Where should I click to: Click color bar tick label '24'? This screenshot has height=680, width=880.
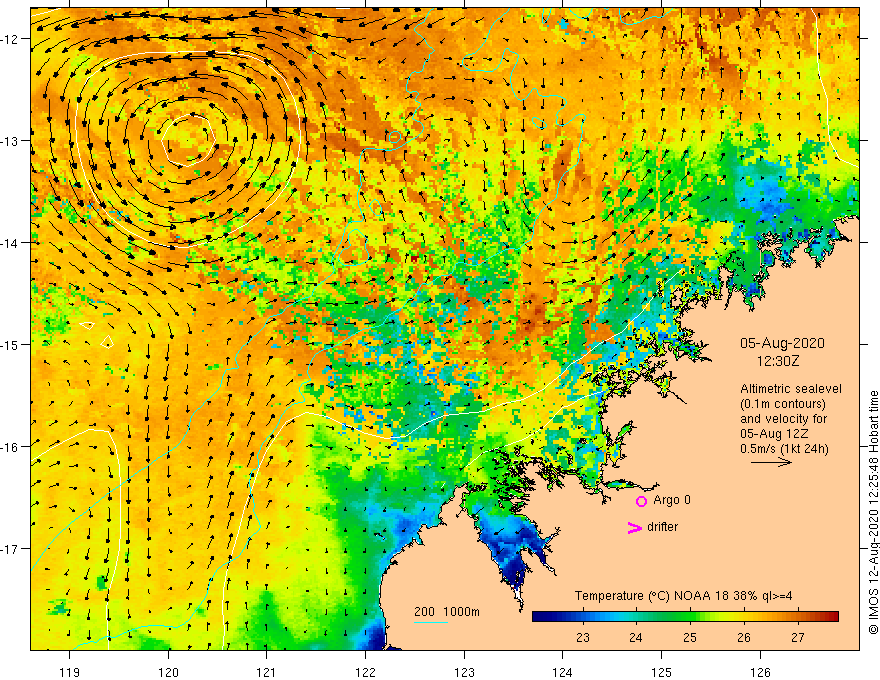(x=636, y=637)
